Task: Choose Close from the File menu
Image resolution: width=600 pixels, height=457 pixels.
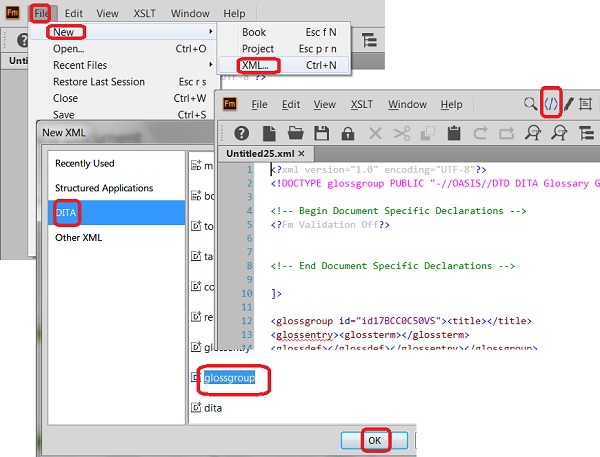Action: 122,98
